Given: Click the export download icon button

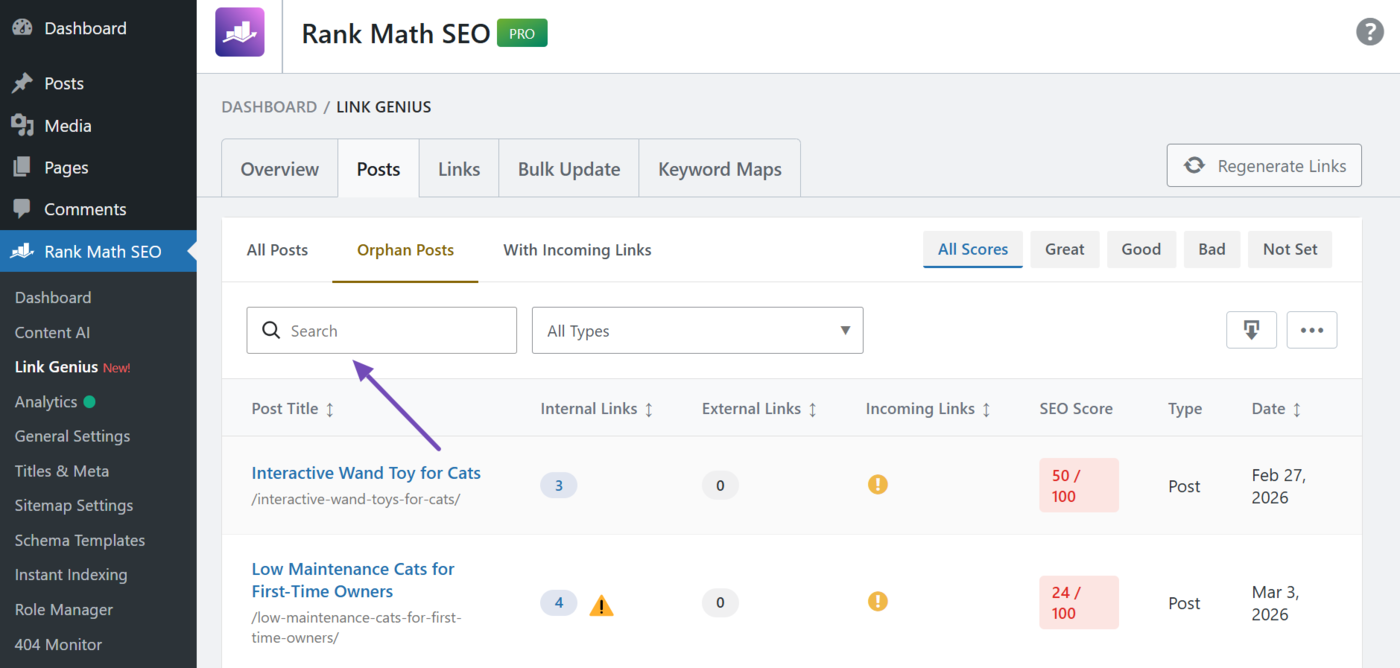Looking at the screenshot, I should pyautogui.click(x=1251, y=330).
